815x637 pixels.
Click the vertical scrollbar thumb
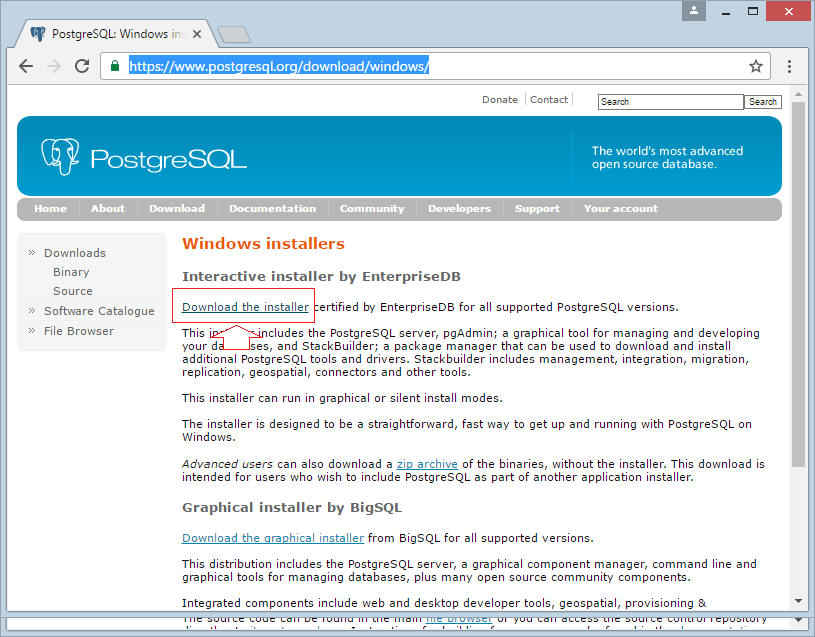798,284
